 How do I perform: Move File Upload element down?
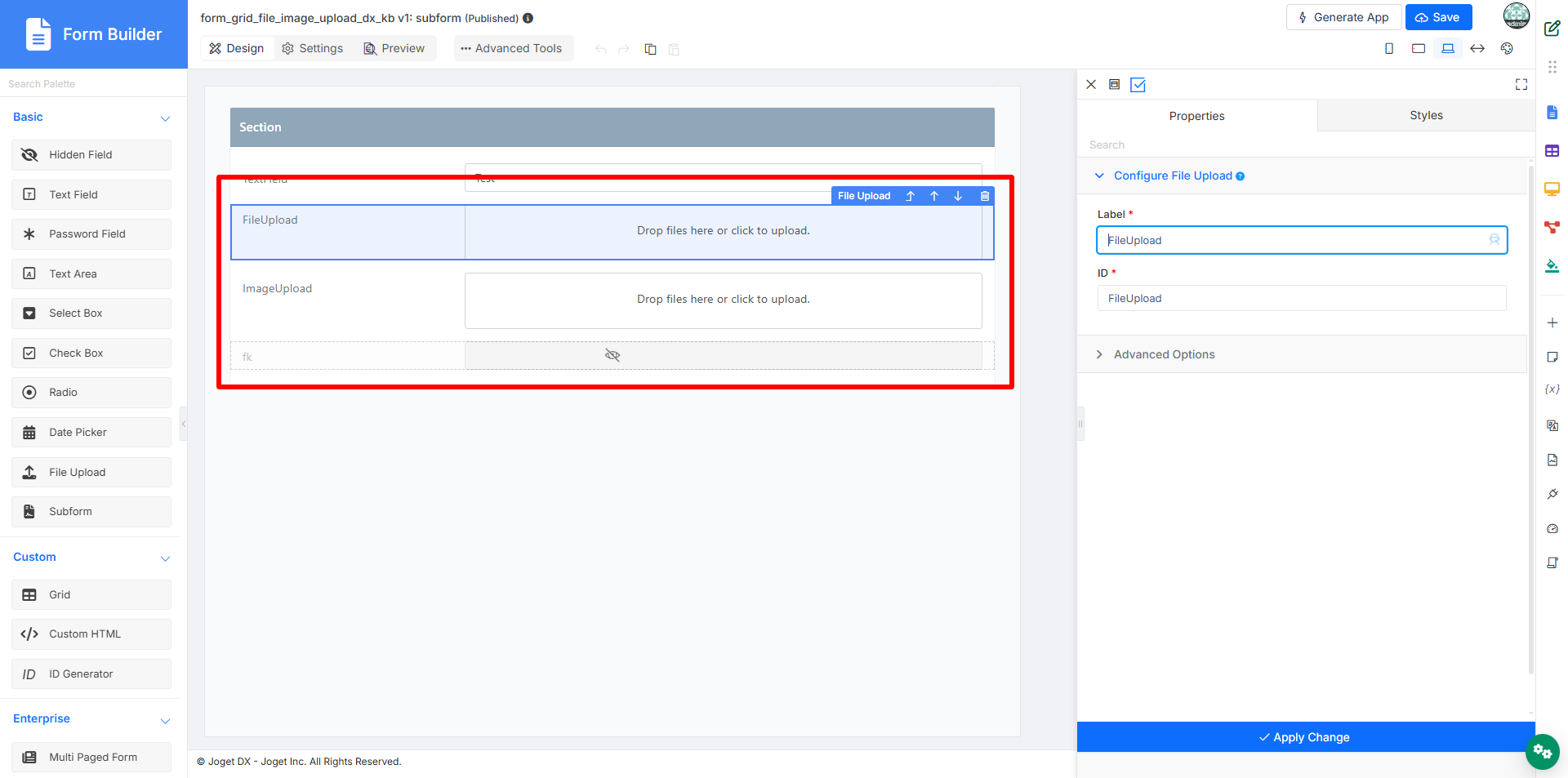[958, 196]
